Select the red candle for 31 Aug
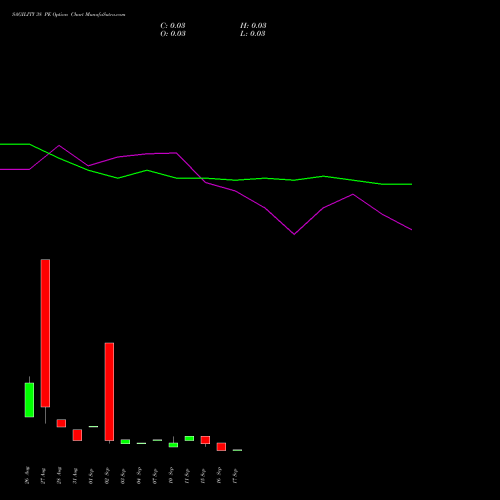Viewport: 500px width, 500px height. click(77, 435)
